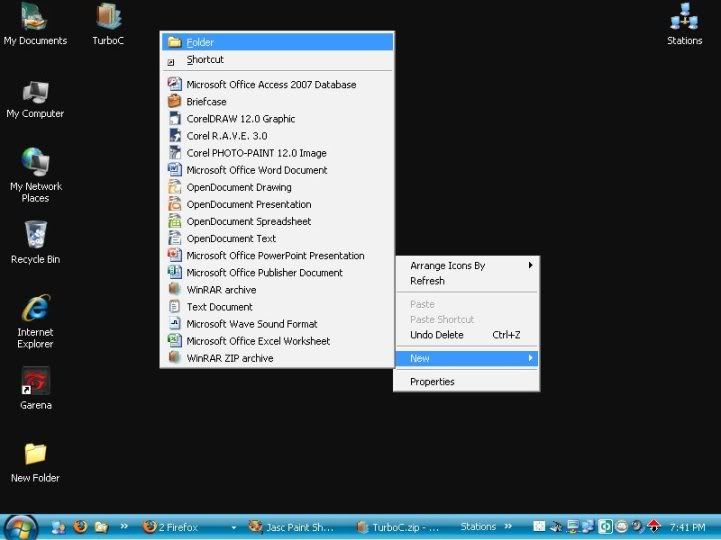
Task: Select Corel R.A.V.E. 3.0 entry
Action: [277, 136]
